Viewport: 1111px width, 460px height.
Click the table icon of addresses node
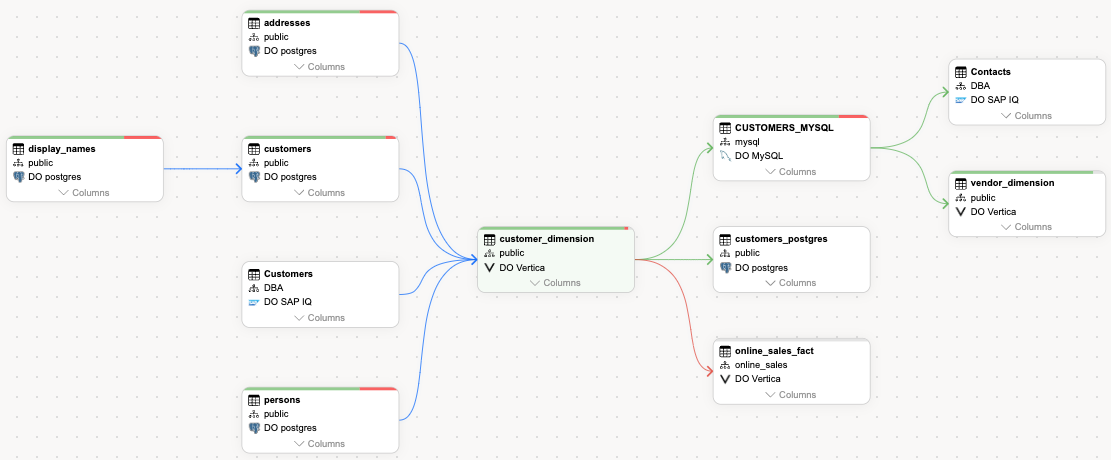[254, 23]
